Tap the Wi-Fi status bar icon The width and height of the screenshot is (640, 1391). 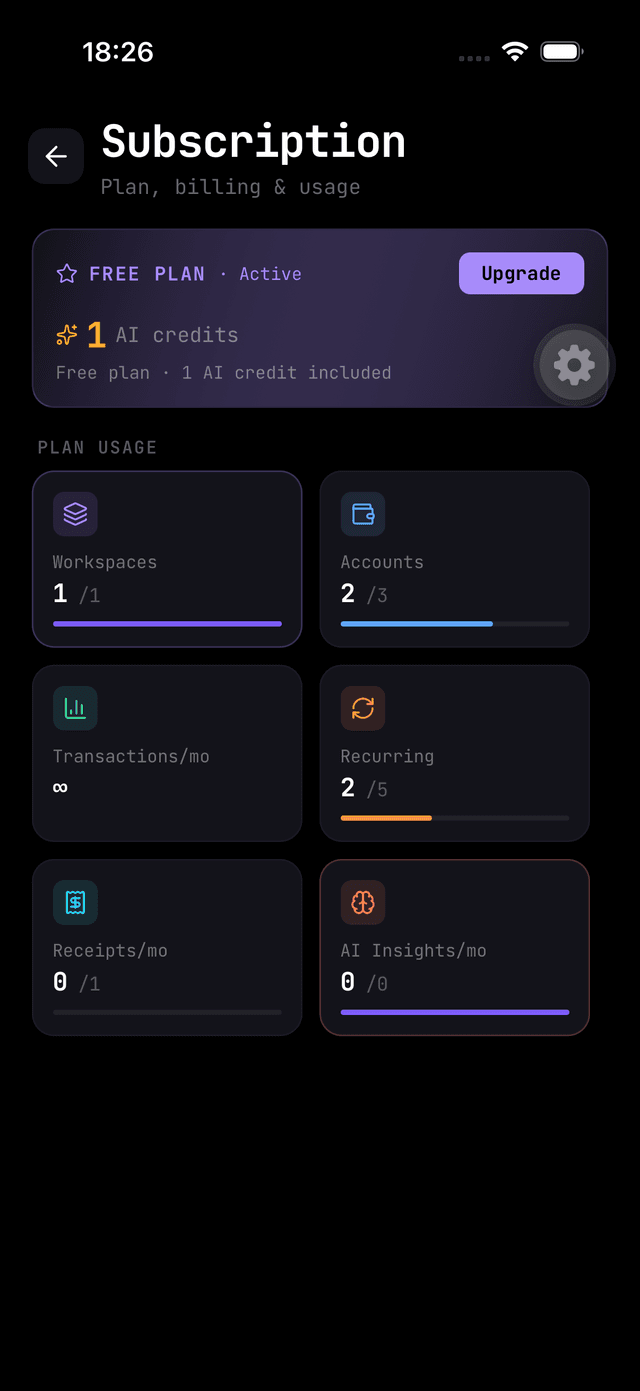point(515,52)
